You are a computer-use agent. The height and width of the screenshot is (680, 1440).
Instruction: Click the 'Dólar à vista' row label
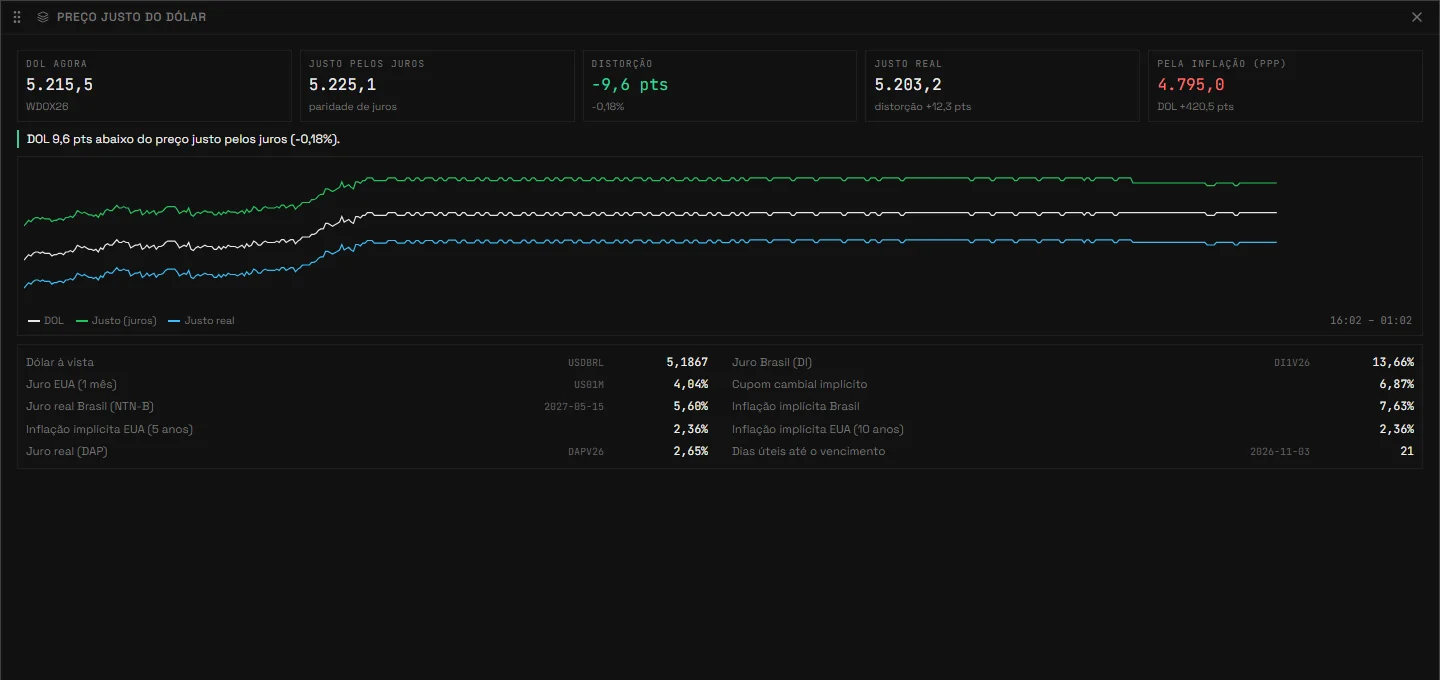tap(60, 362)
